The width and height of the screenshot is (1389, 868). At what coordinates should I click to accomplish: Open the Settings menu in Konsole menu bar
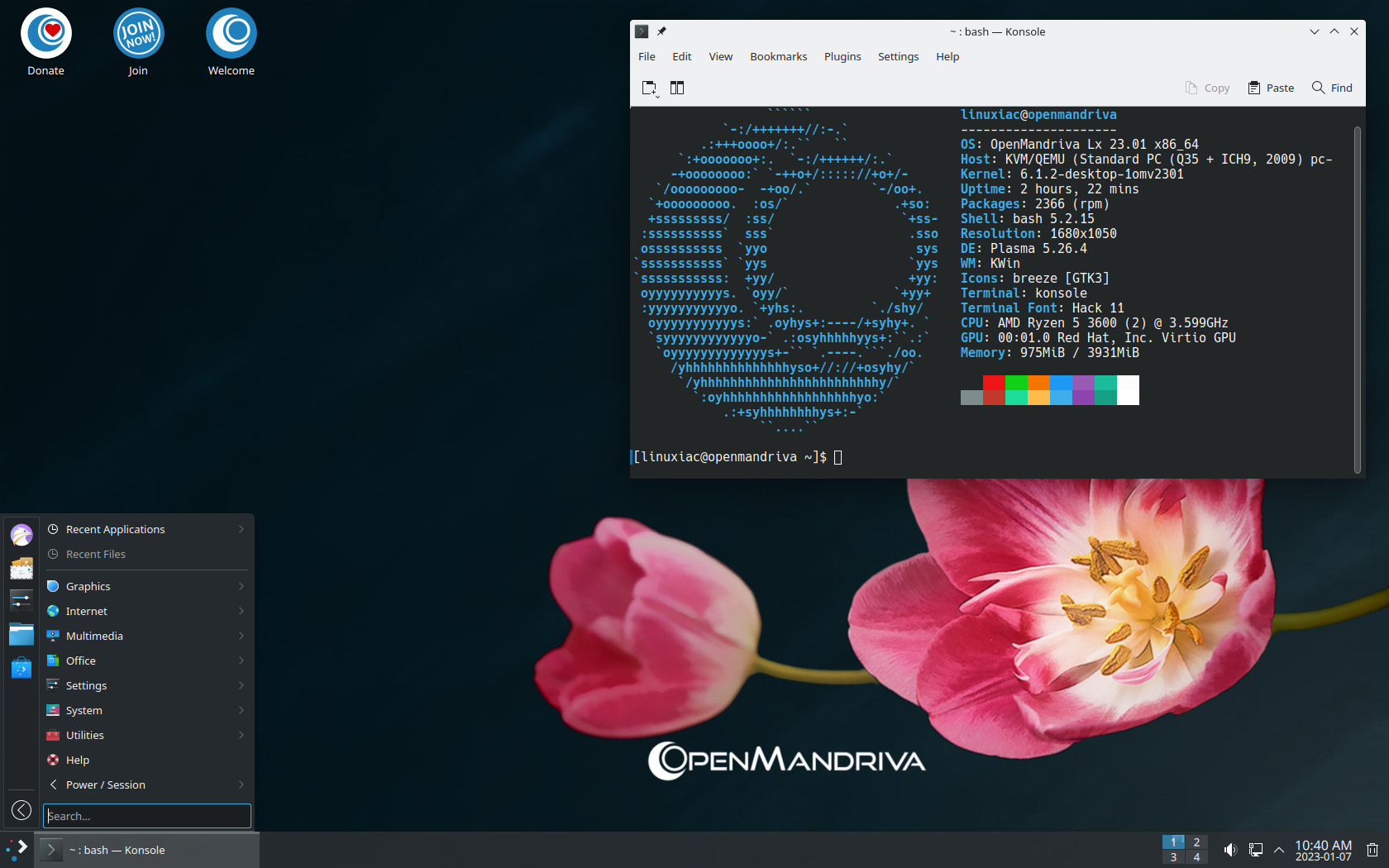(899, 56)
